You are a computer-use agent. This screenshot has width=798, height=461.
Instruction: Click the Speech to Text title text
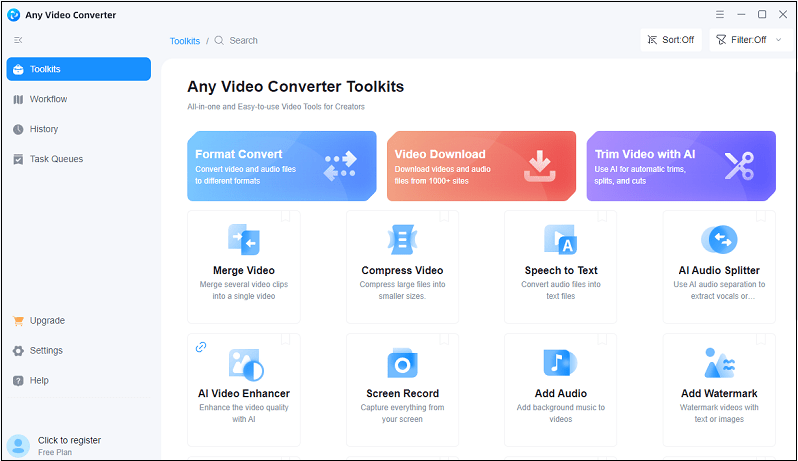click(x=561, y=270)
